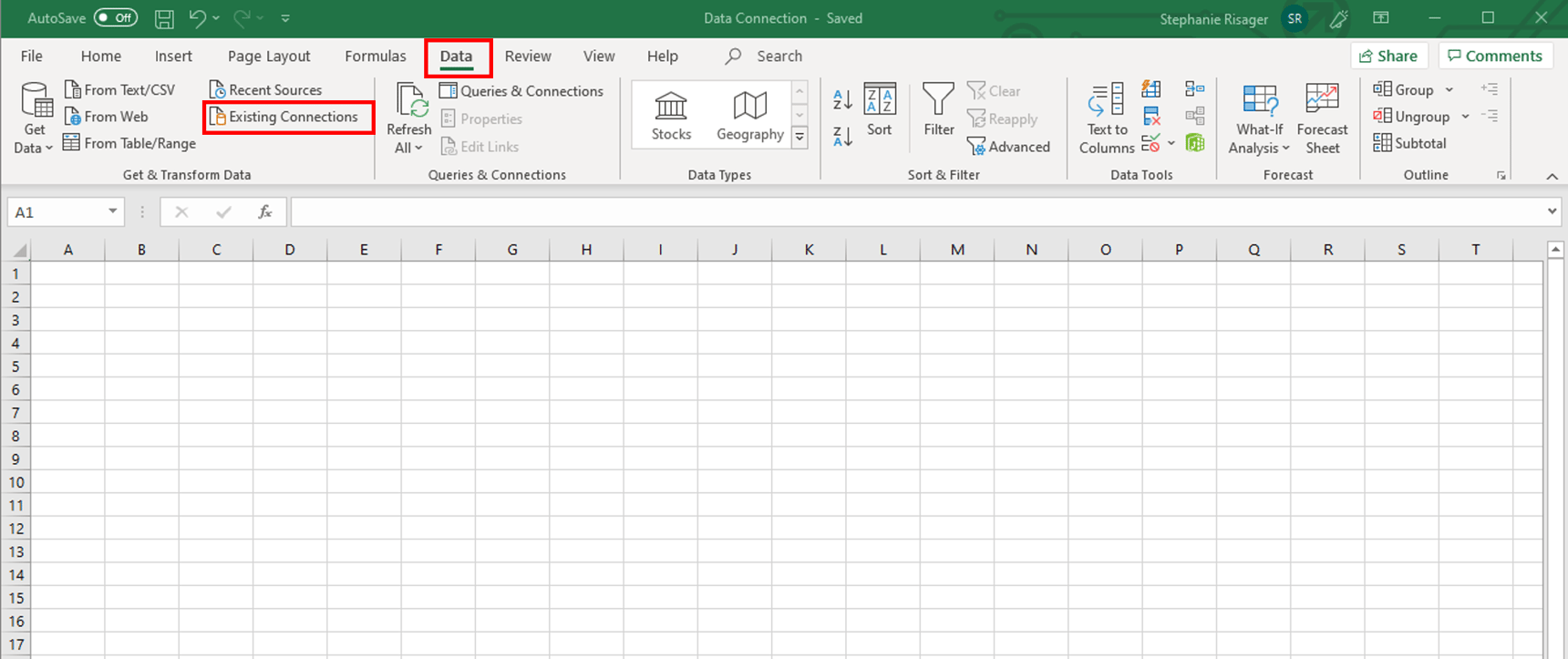Create a Forecast Sheet

tap(1322, 118)
